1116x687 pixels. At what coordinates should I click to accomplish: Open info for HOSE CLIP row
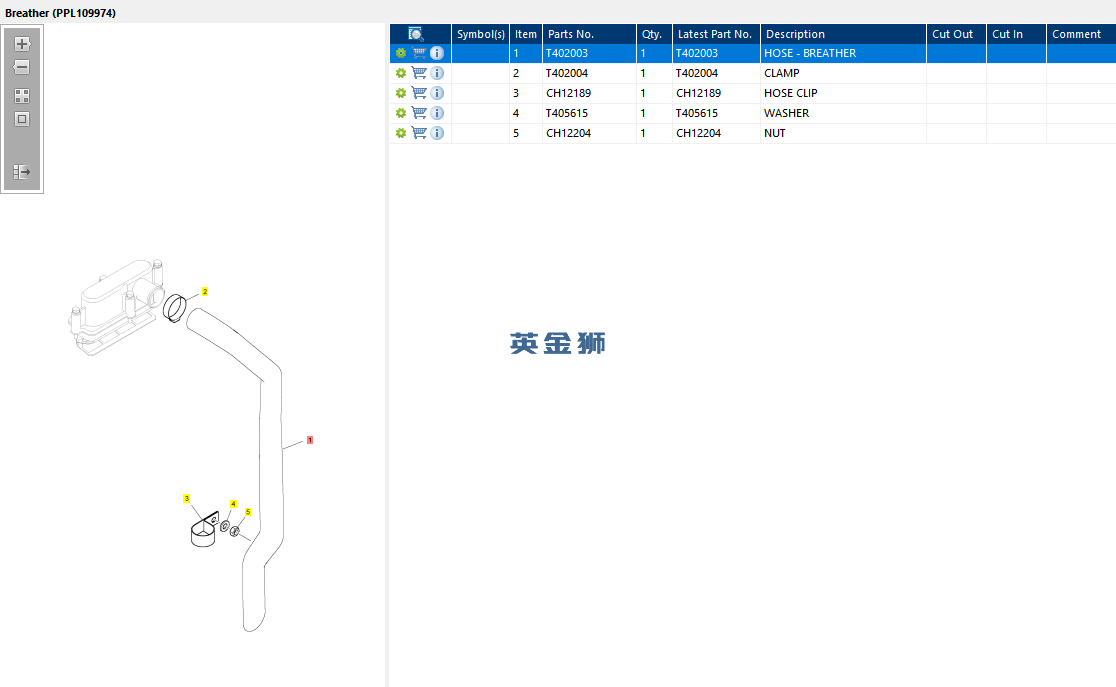[437, 93]
